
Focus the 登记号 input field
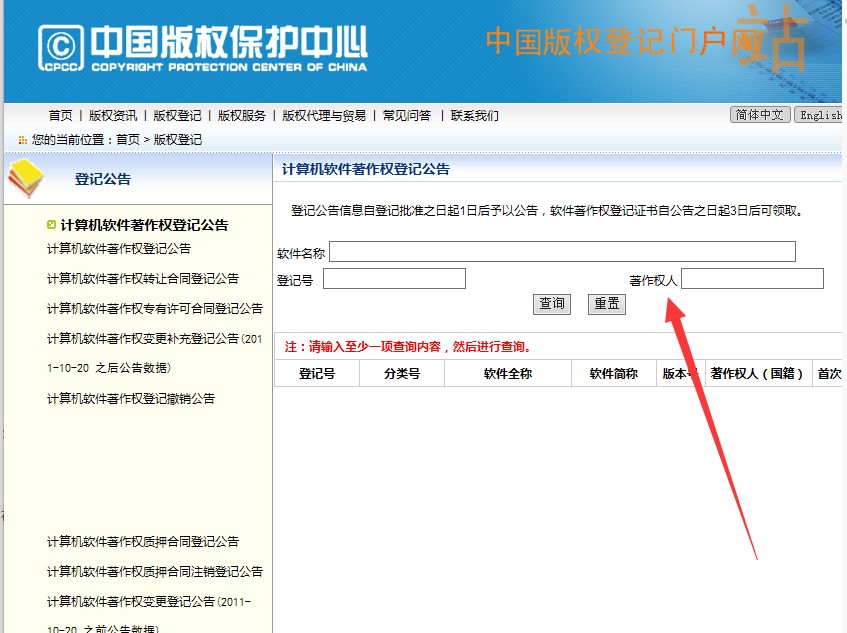pyautogui.click(x=394, y=279)
